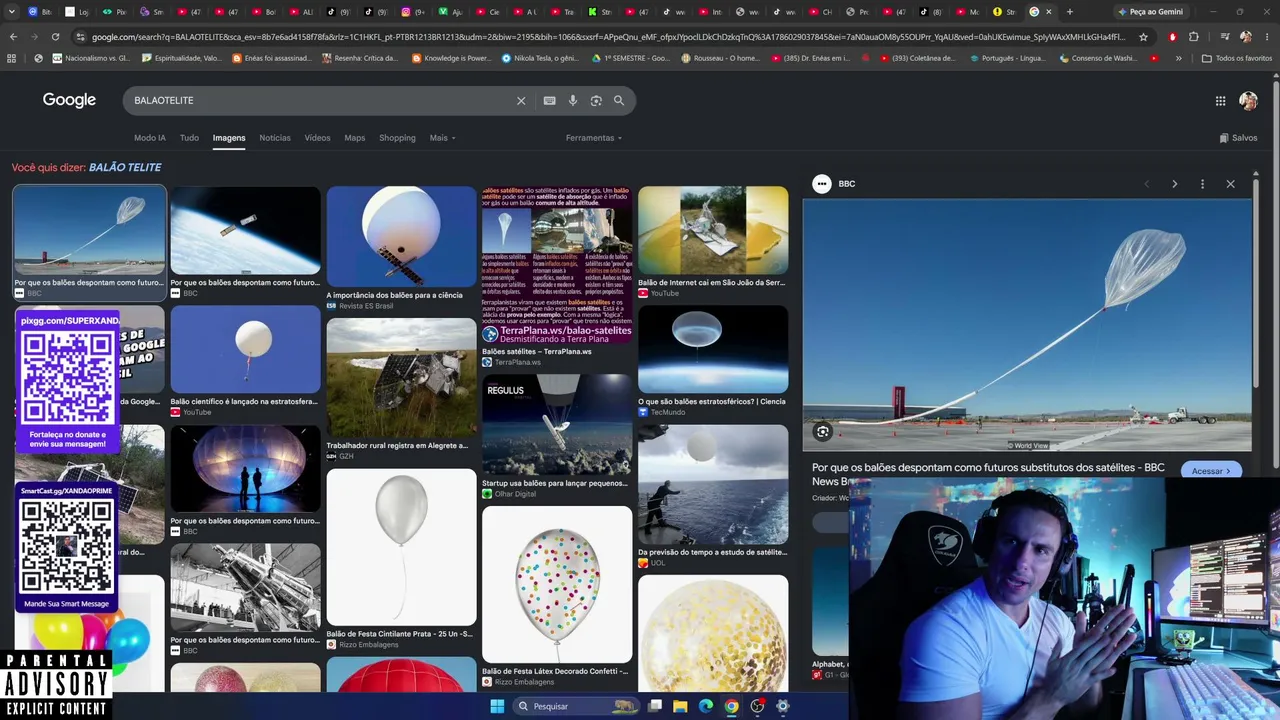
Task: Open O que são balões estratosféricos thumbnail
Action: click(713, 349)
